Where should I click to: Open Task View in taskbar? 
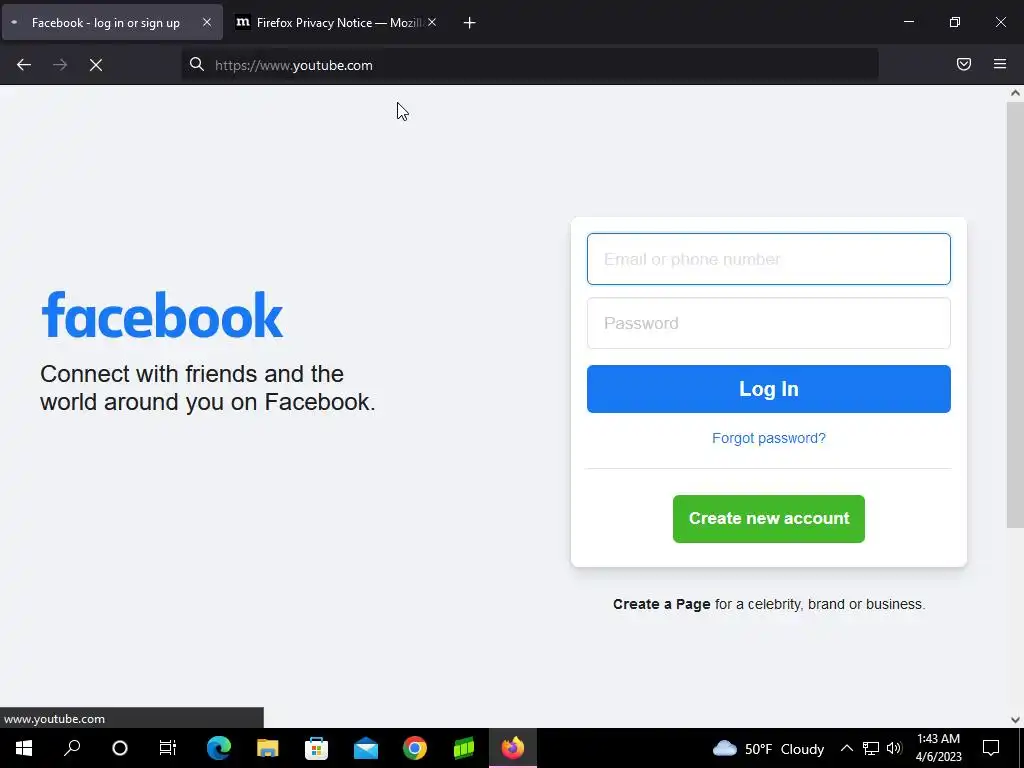[x=168, y=748]
